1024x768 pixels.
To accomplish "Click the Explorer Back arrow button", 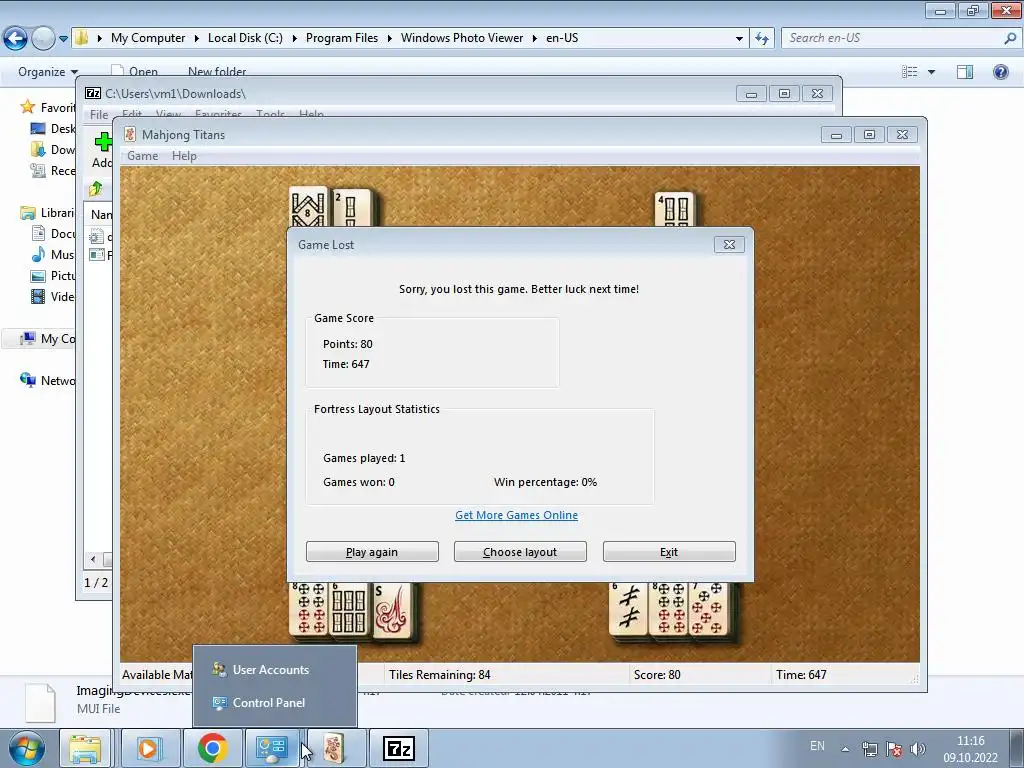I will coord(16,39).
